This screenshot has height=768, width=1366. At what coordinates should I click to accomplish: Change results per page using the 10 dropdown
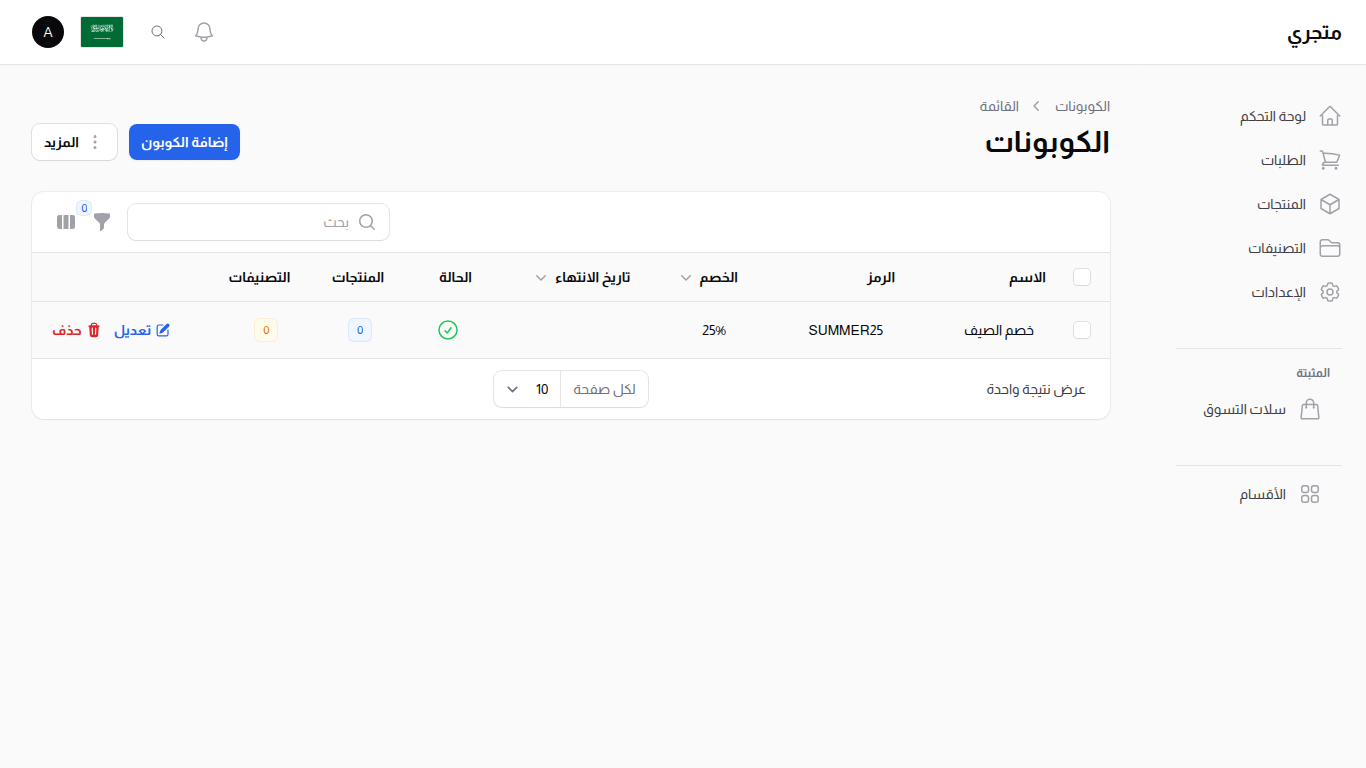click(x=527, y=389)
